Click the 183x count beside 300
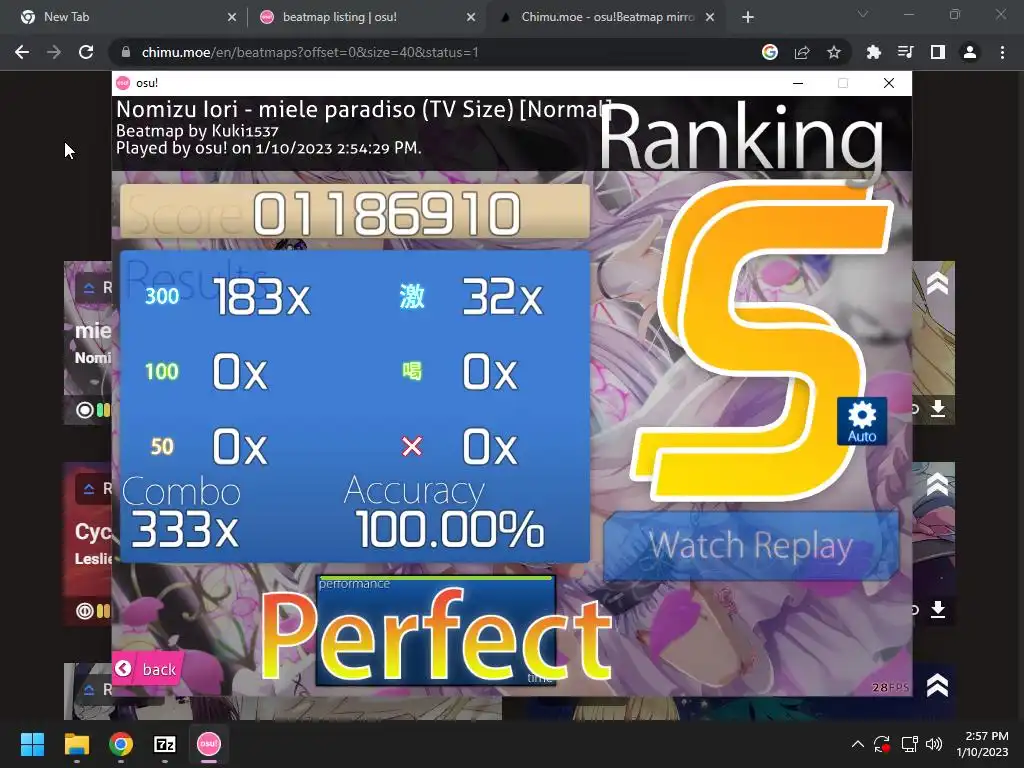 (262, 297)
